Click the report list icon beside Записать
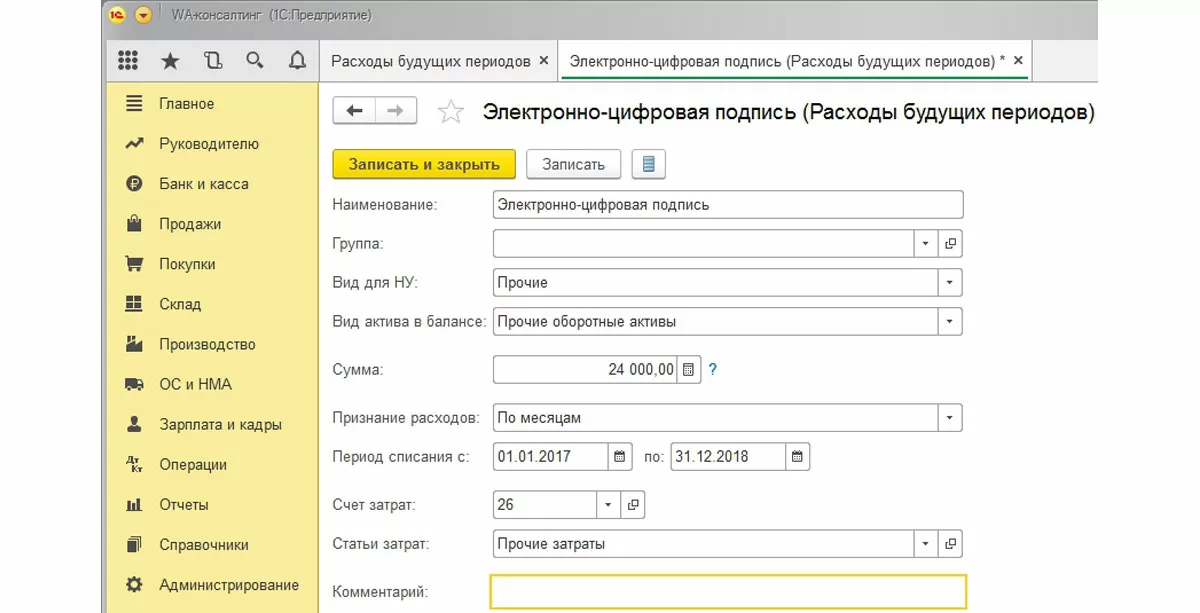 pos(648,164)
